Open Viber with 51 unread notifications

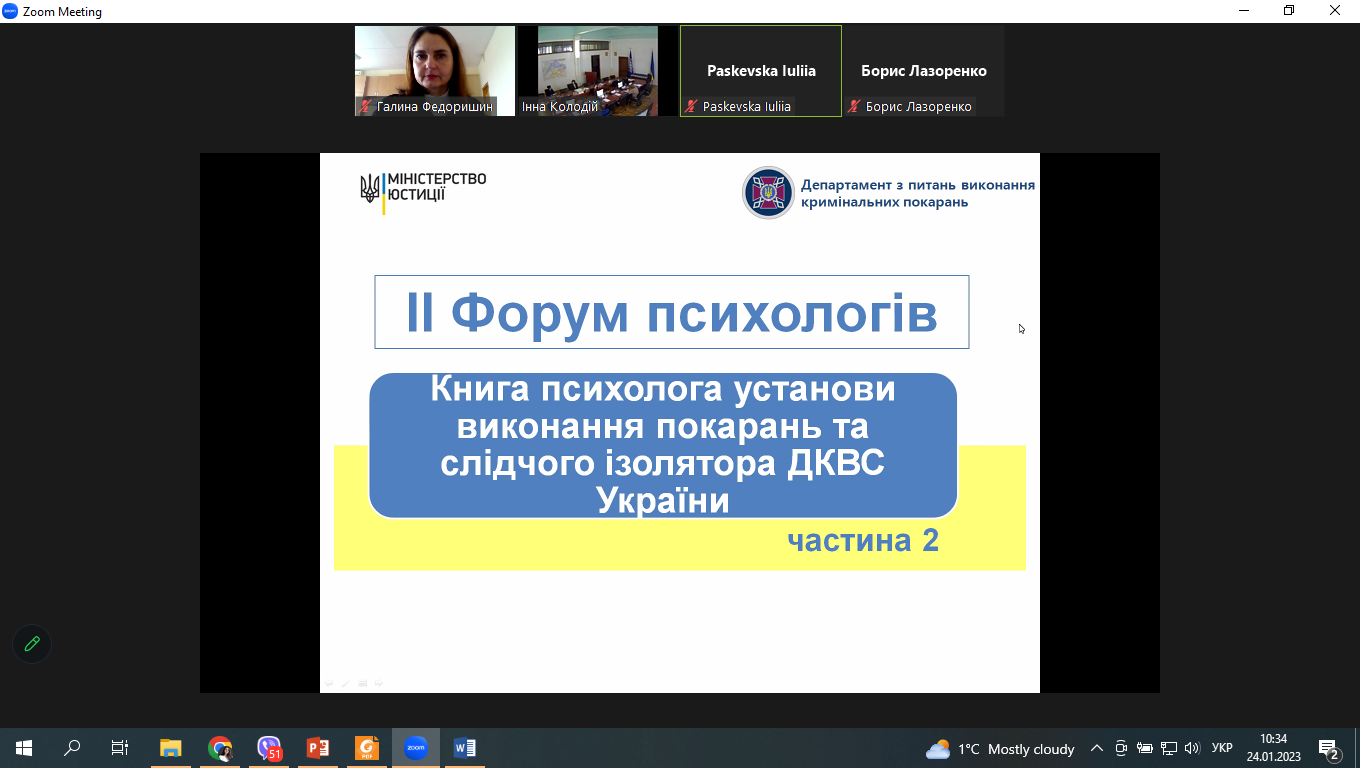[269, 748]
